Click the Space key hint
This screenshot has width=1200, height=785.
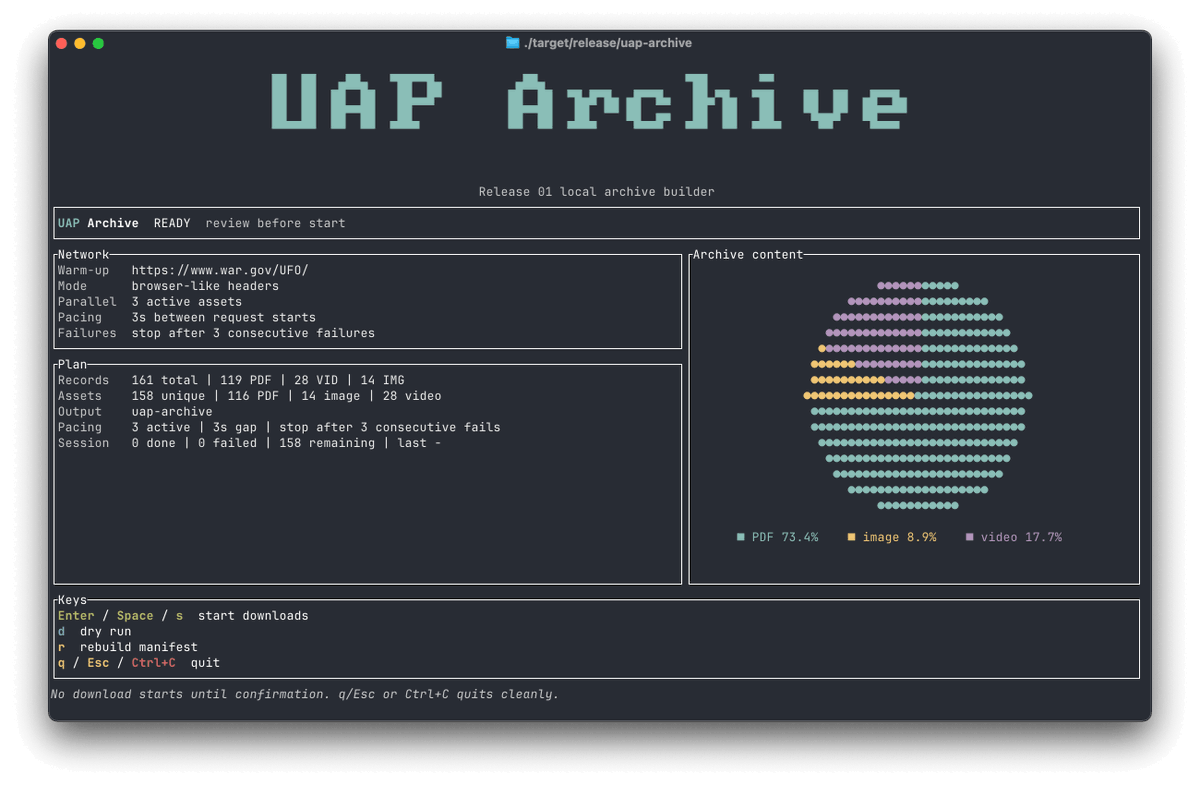[135, 616]
